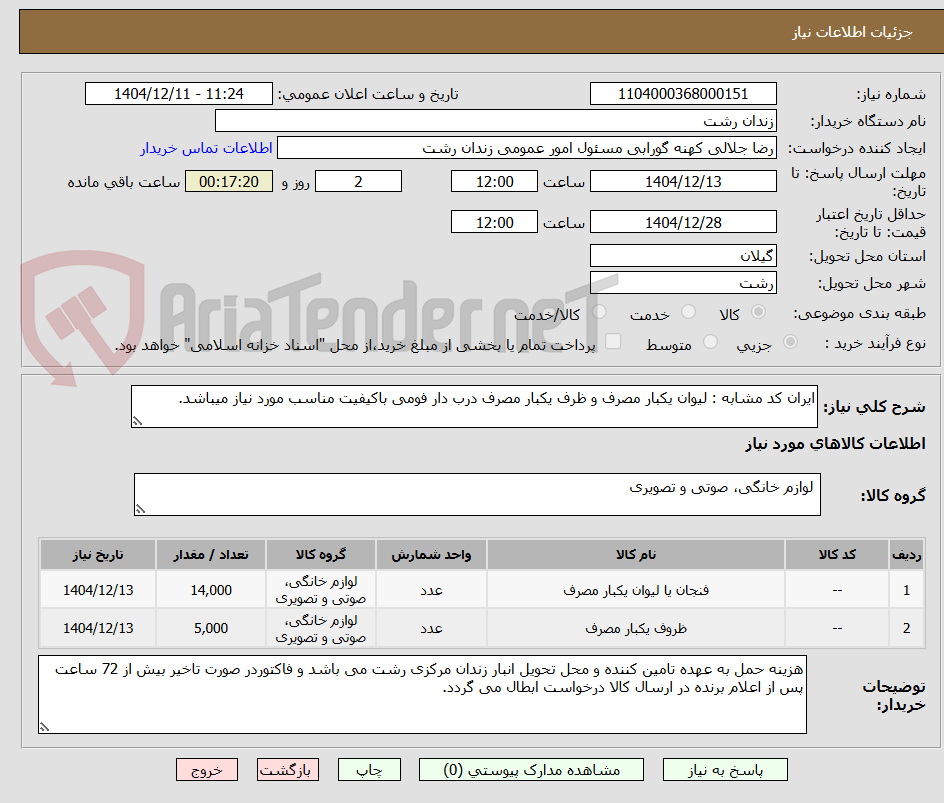Click row item فنجان یا لیوان یکبار مصرف
This screenshot has height=803, width=944.
636,591
